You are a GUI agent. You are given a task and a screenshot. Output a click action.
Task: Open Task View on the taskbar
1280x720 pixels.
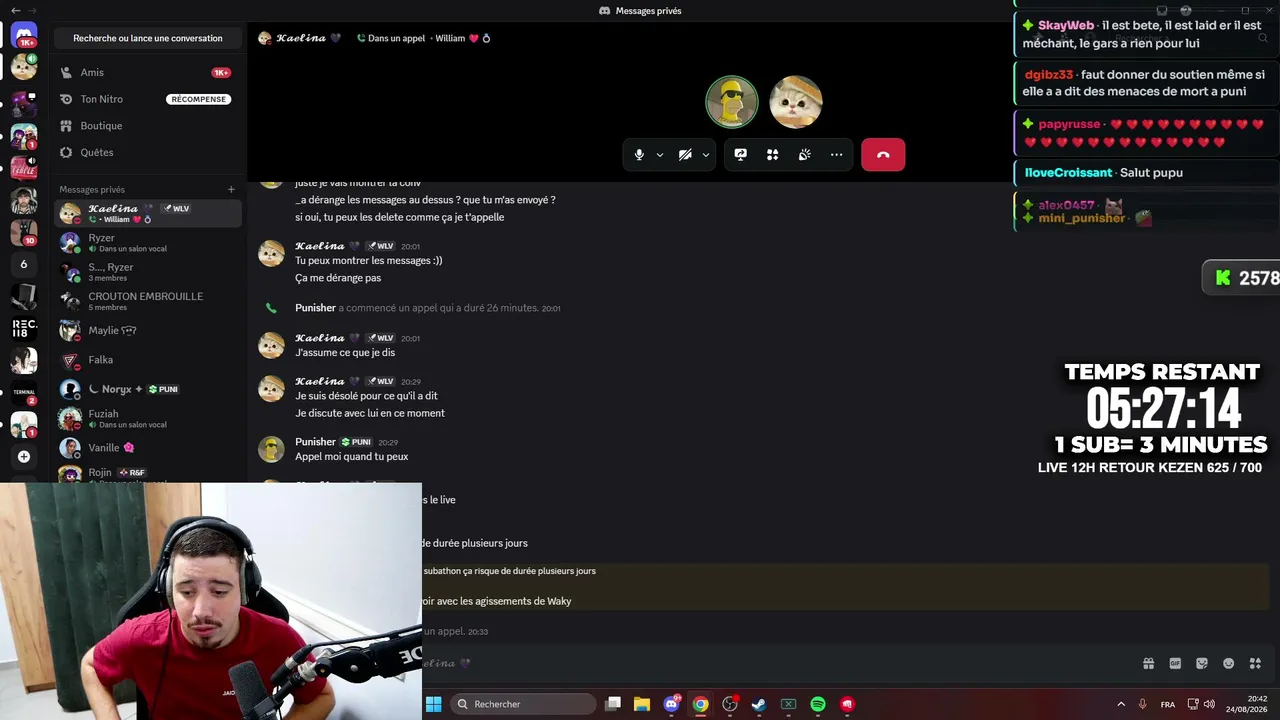pyautogui.click(x=613, y=704)
